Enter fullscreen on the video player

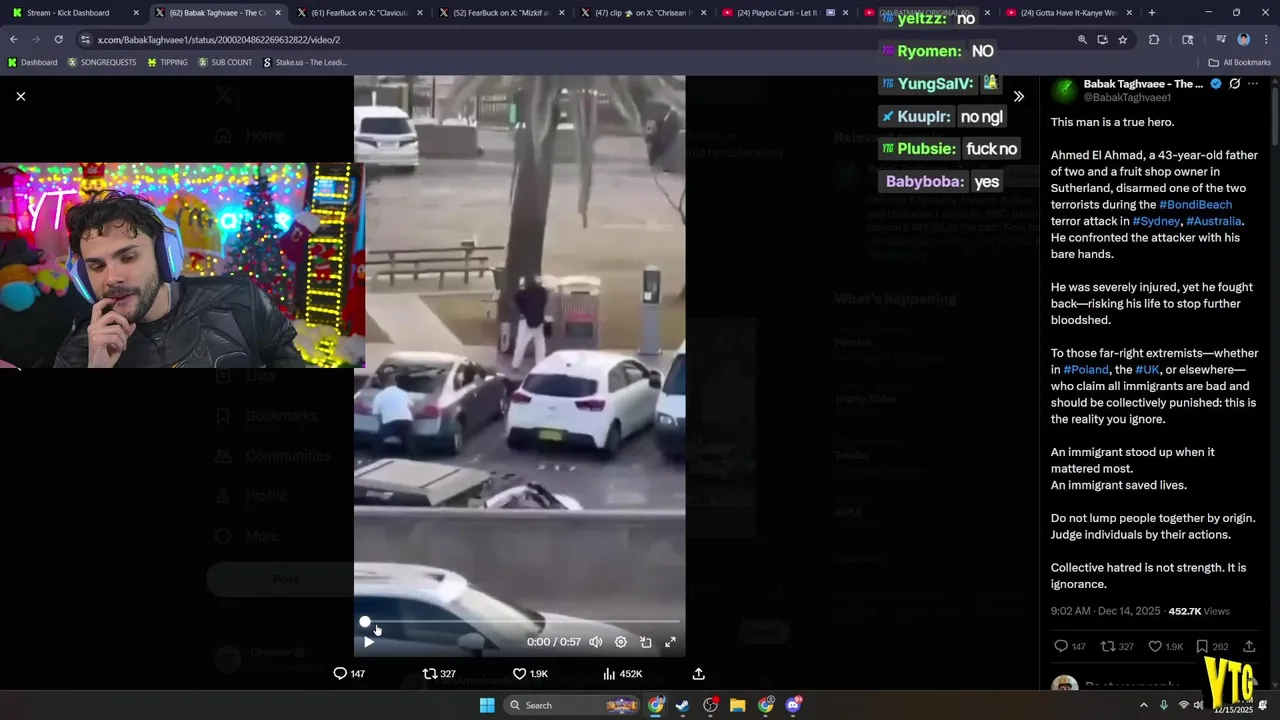point(670,642)
